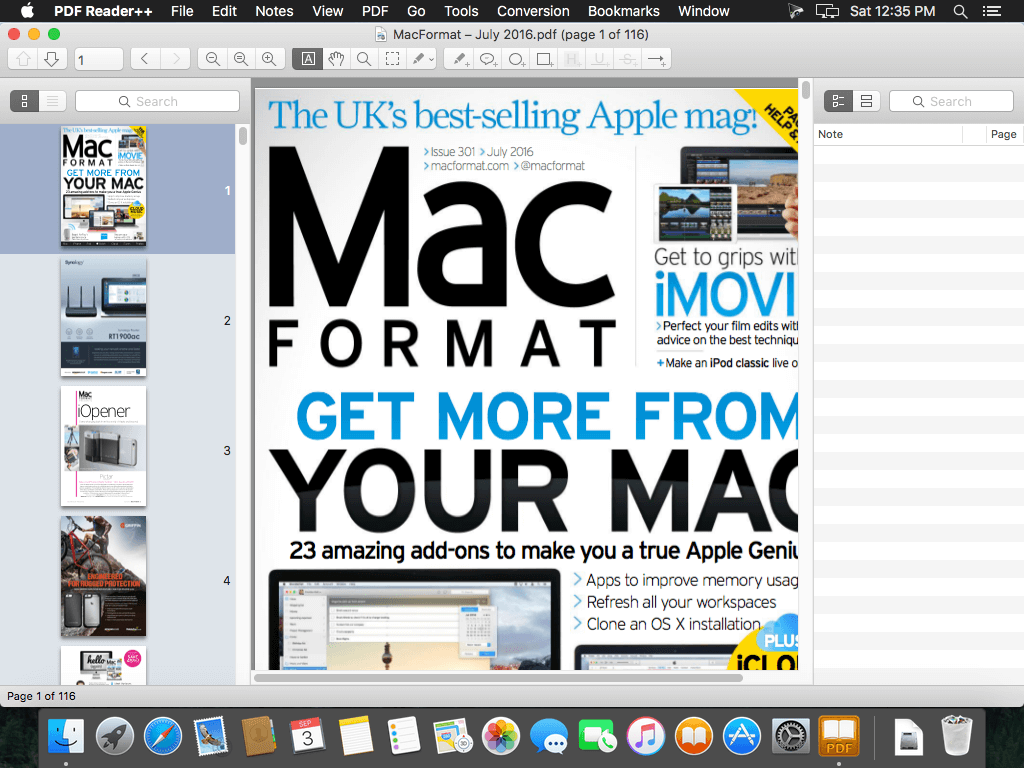Image resolution: width=1024 pixels, height=768 pixels.
Task: Open the Go menu
Action: (416, 11)
